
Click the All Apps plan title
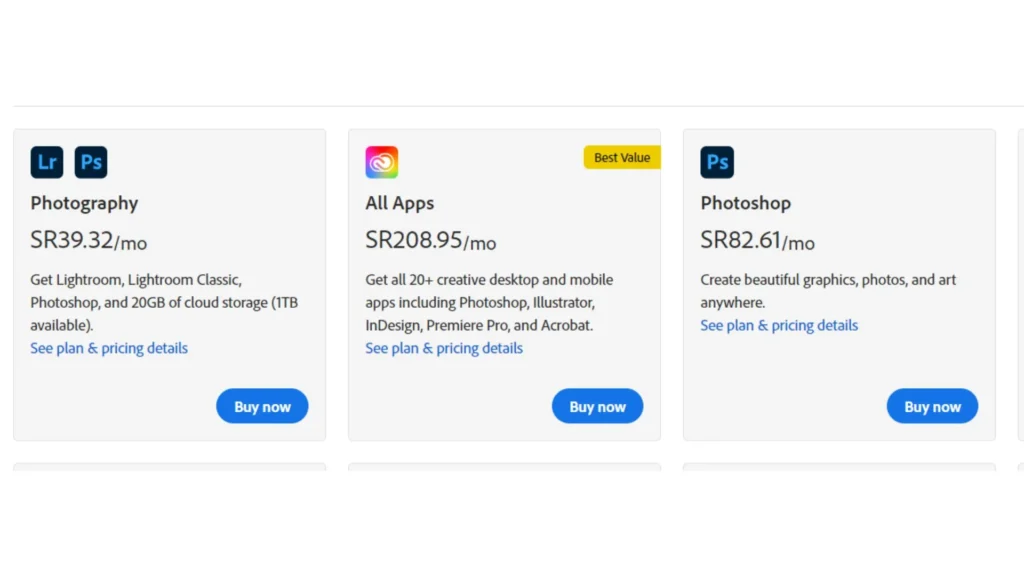(399, 203)
